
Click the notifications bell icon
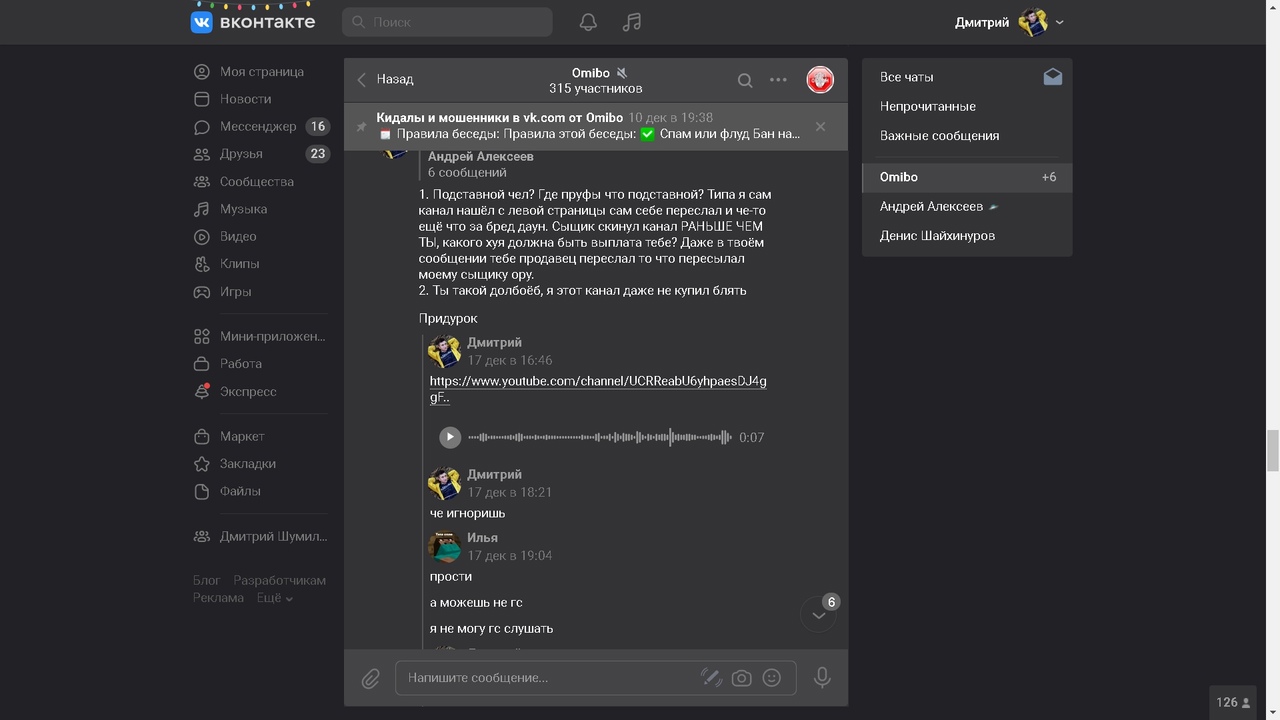point(588,22)
